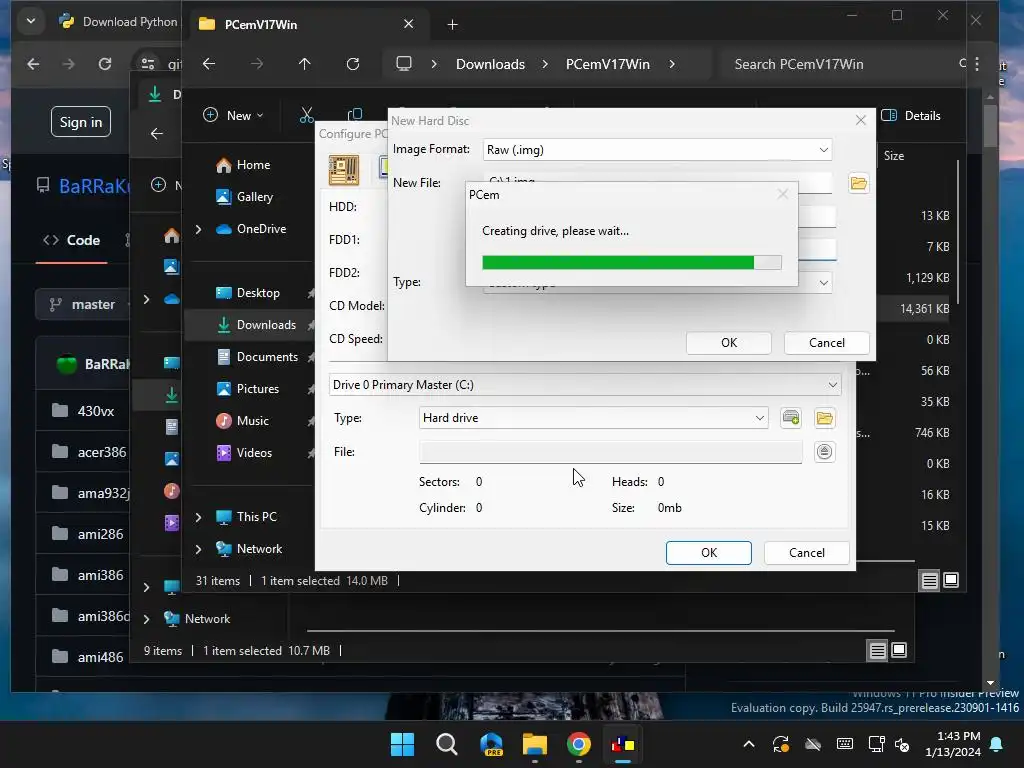Open the Details pane button in Explorer
1024x768 pixels.
point(910,116)
